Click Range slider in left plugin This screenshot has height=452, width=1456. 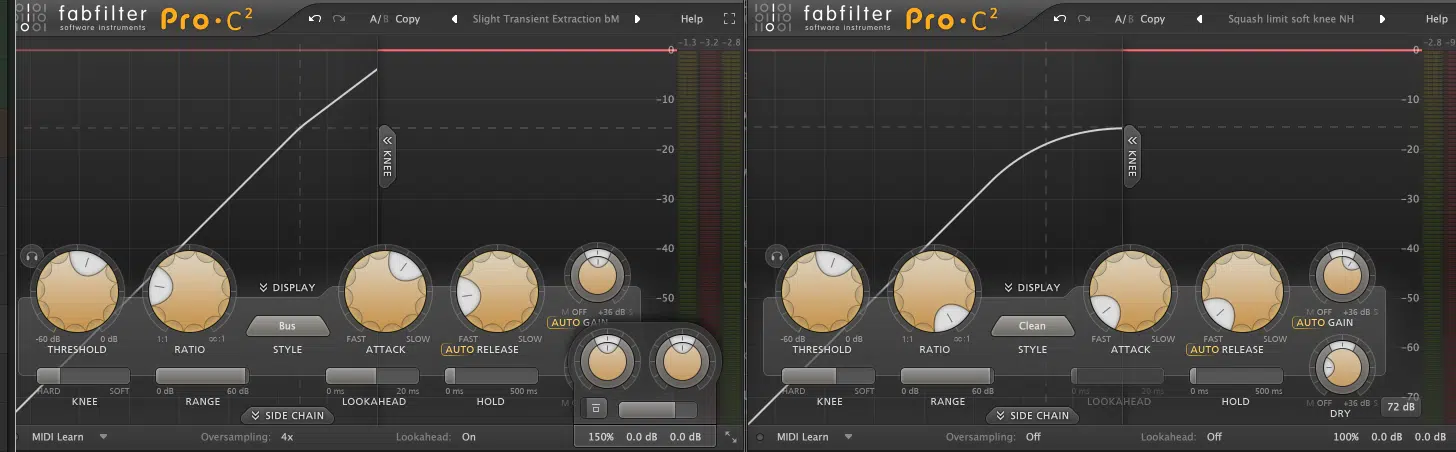tap(202, 376)
